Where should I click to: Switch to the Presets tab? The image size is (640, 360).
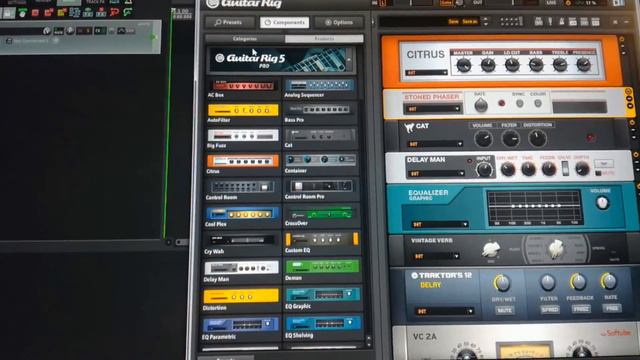pos(229,22)
